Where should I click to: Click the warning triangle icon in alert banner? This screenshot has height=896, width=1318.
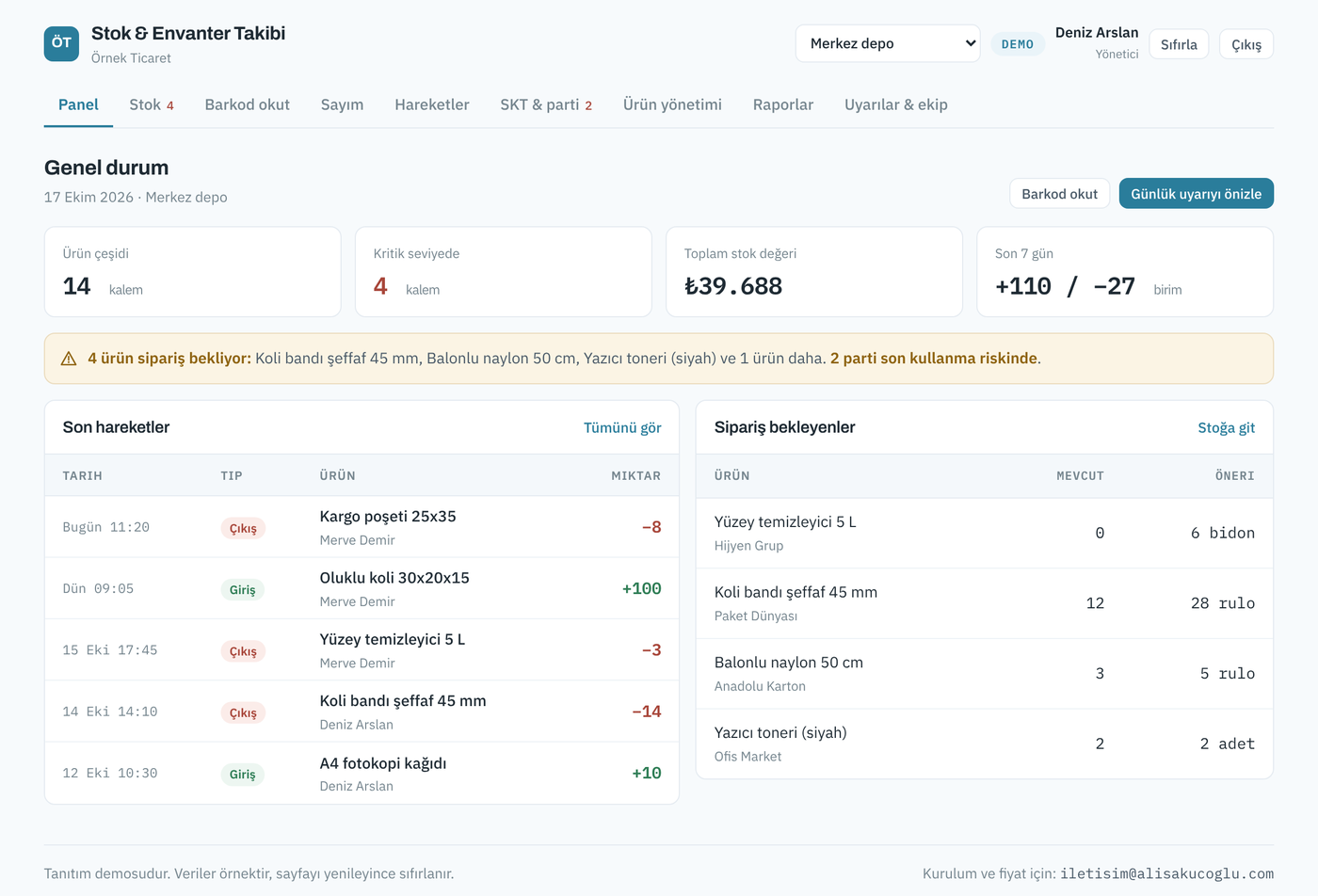click(69, 359)
